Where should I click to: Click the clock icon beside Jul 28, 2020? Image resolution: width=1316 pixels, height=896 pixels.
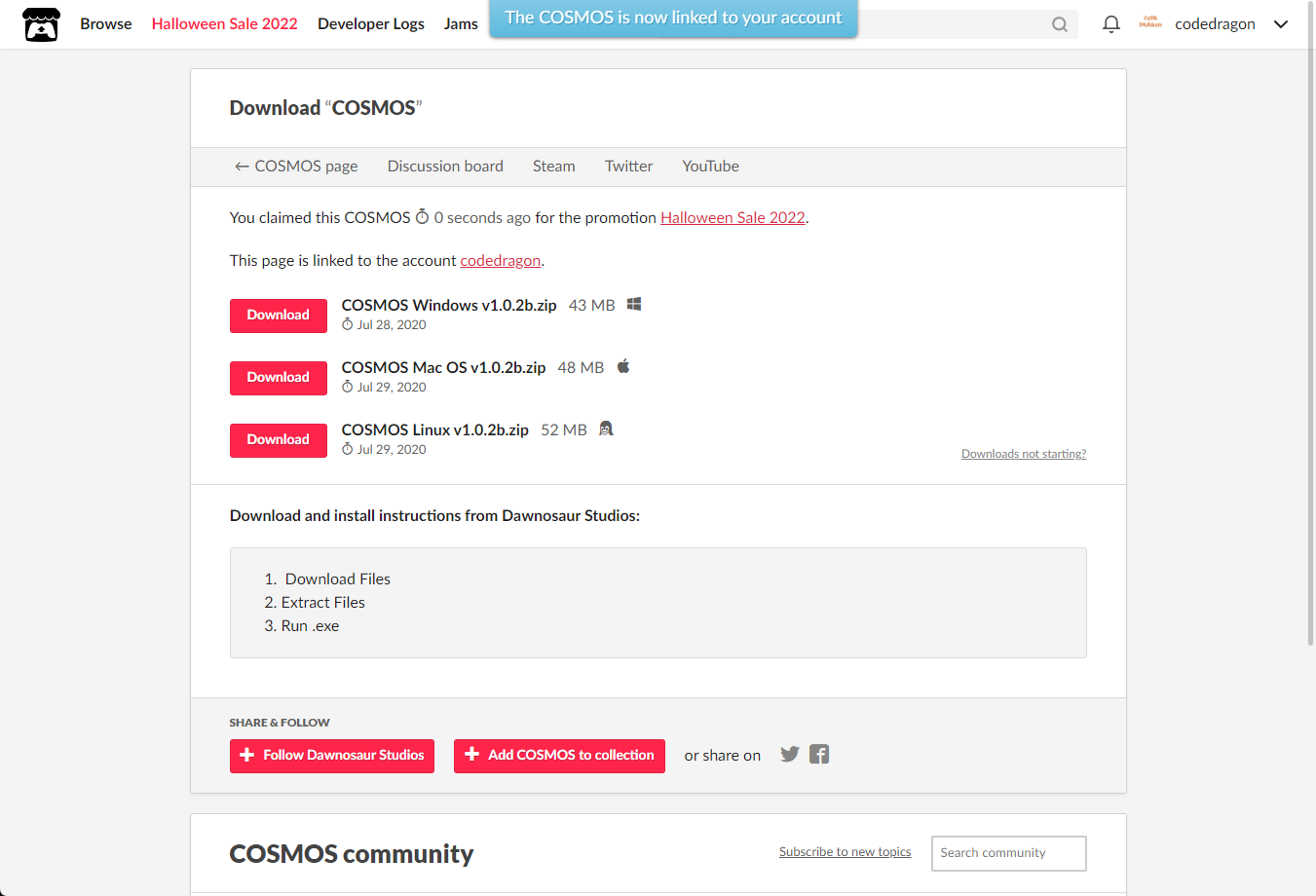point(347,324)
